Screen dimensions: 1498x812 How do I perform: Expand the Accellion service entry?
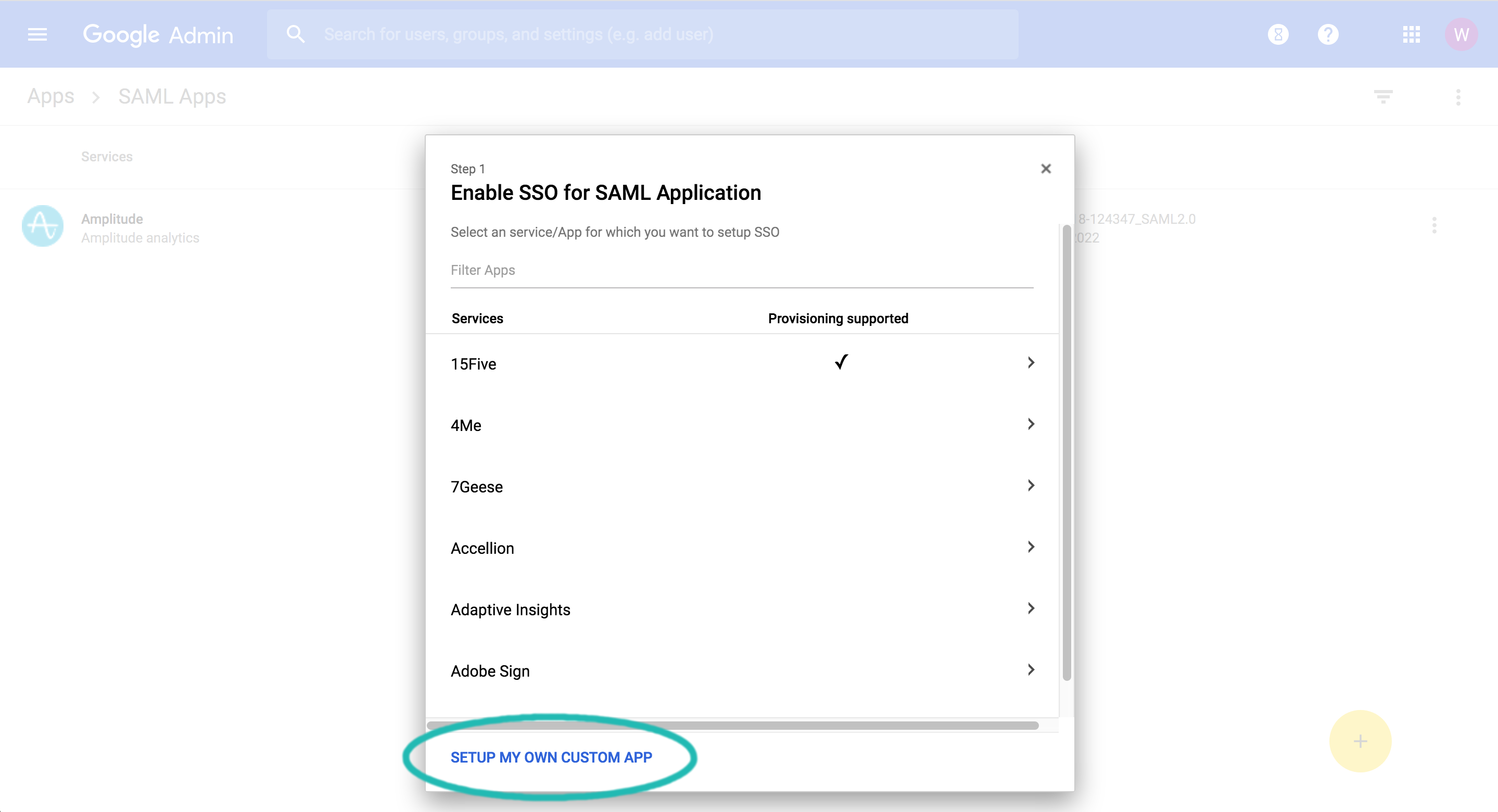(1032, 547)
